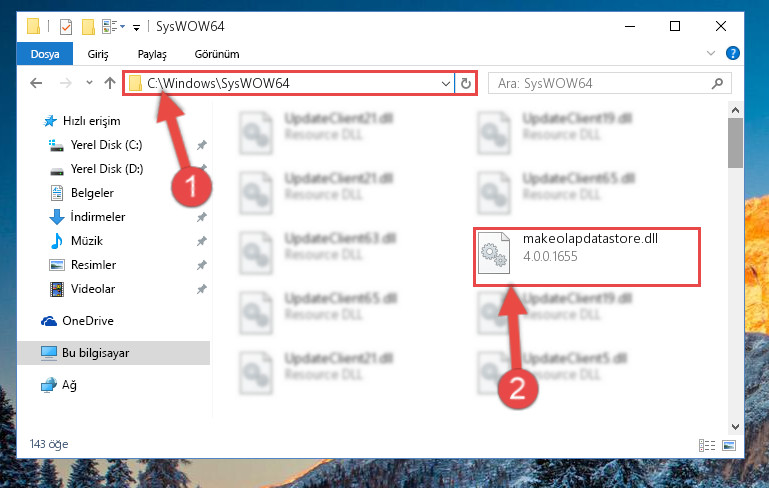The height and width of the screenshot is (488, 769).
Task: Click the Back navigation arrow
Action: [36, 83]
